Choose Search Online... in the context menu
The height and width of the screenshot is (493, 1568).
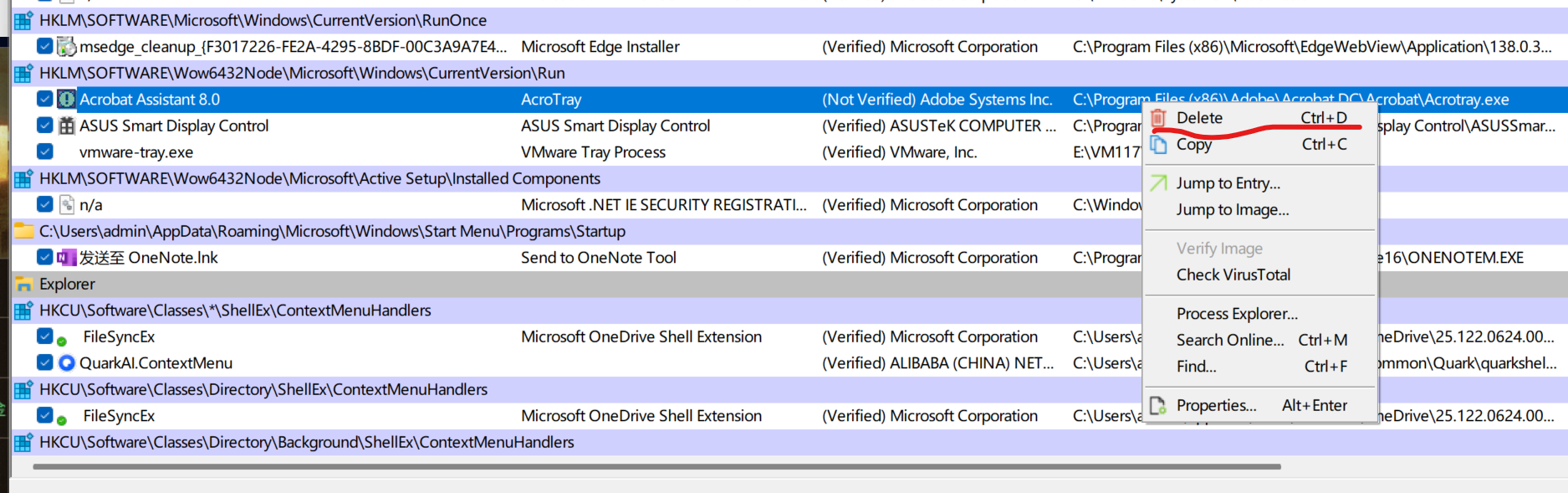coord(1260,340)
